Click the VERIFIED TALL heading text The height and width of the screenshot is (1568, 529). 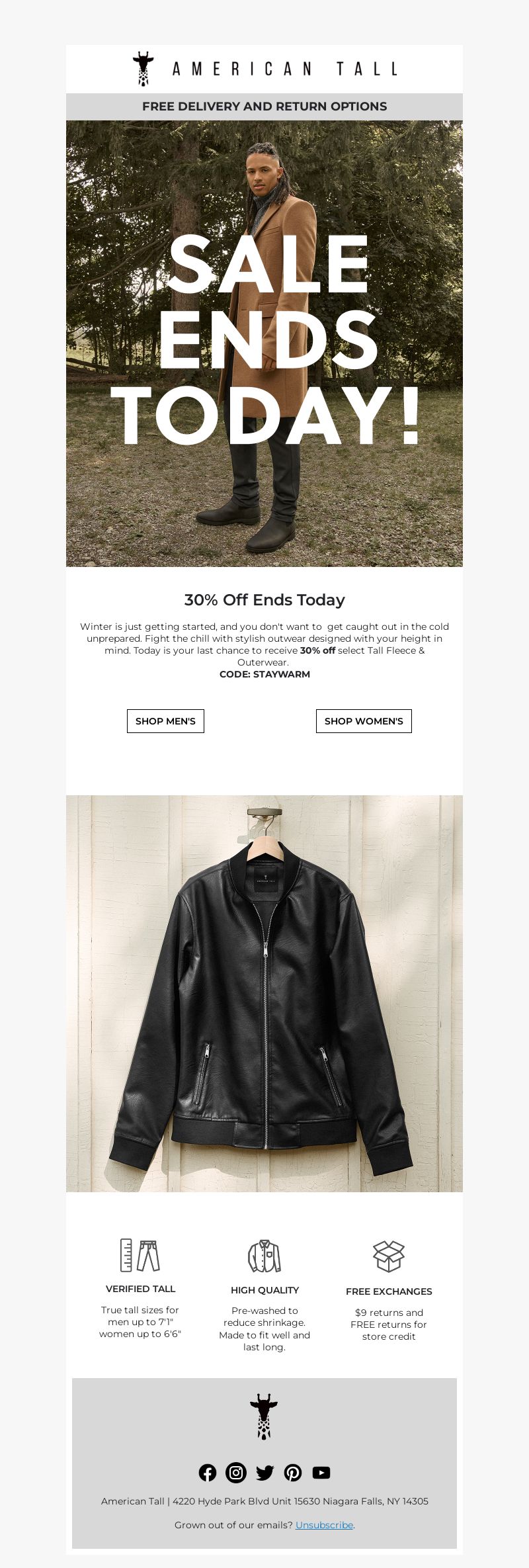(140, 1289)
